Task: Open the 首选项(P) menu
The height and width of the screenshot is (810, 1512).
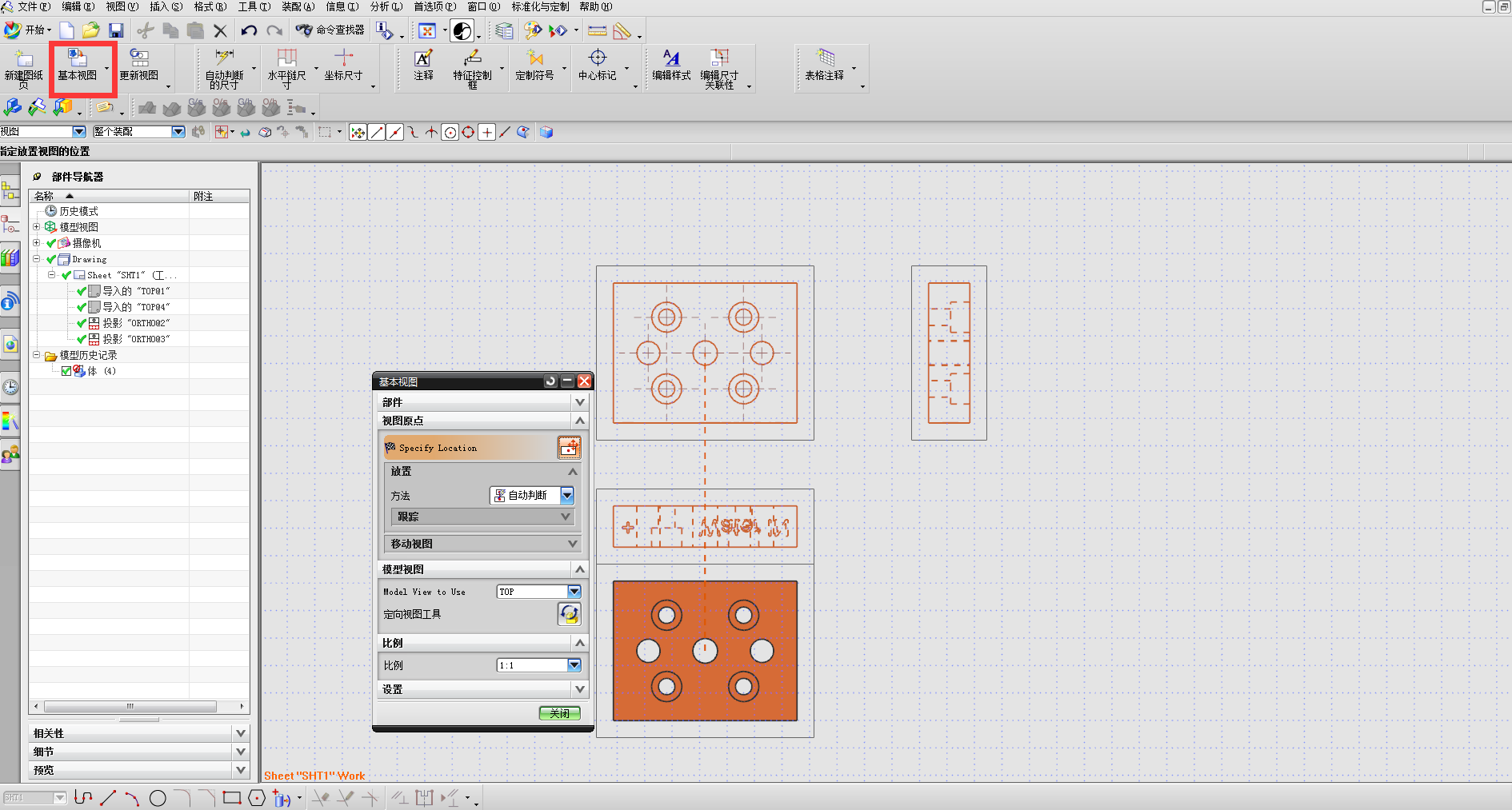Action: point(435,6)
